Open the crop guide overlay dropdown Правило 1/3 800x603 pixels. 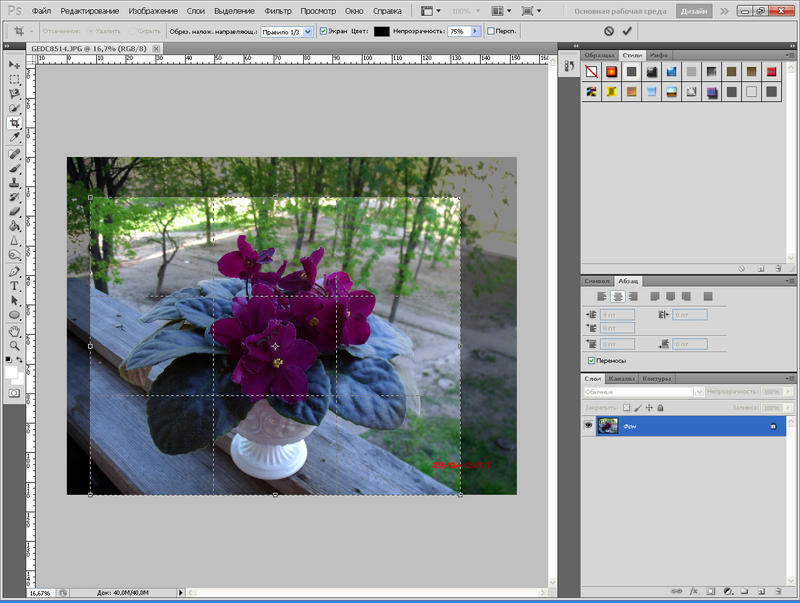coord(287,31)
